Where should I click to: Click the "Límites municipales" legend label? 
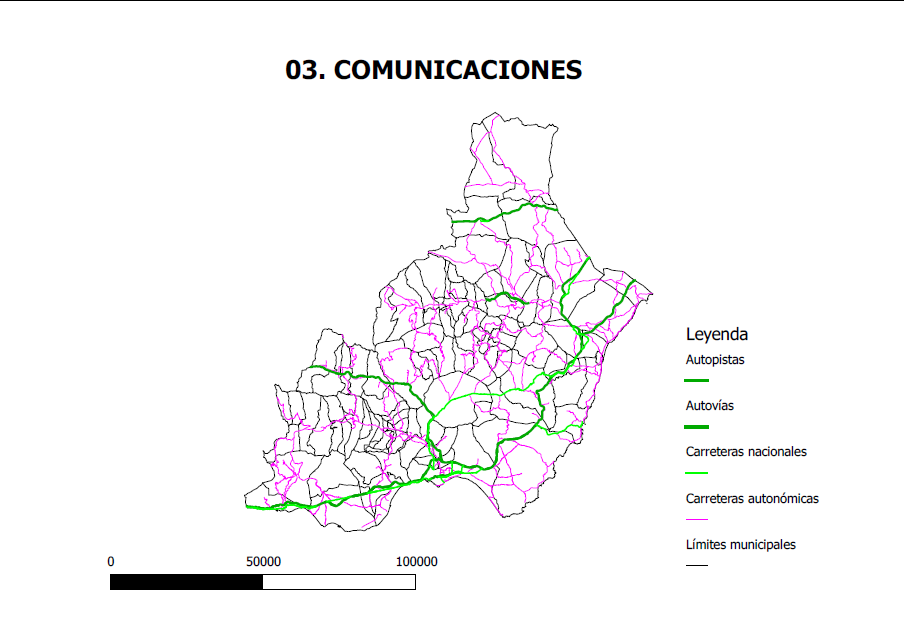click(741, 545)
